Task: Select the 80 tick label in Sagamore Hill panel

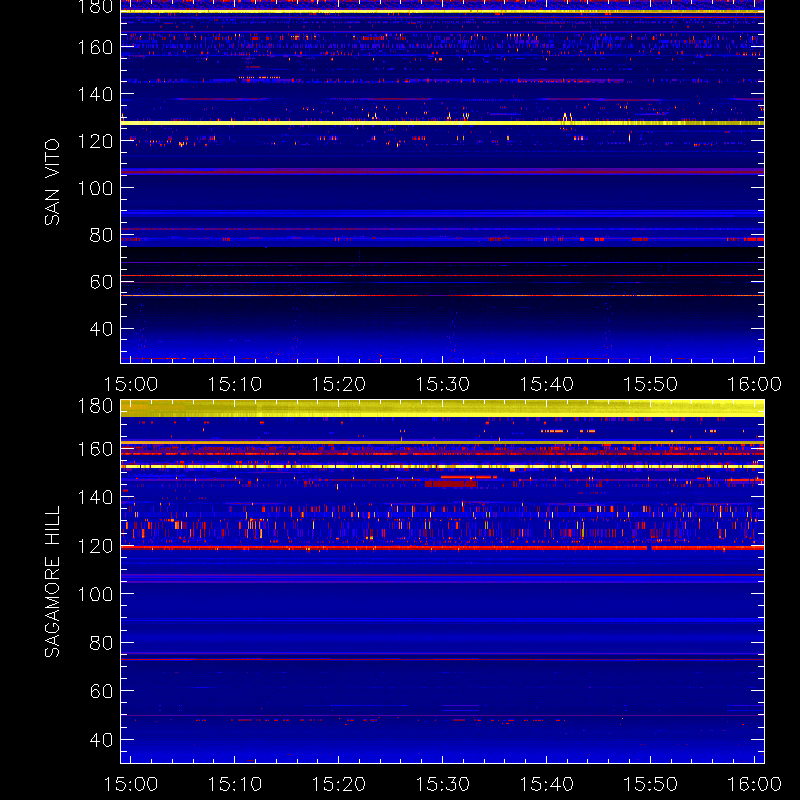Action: point(101,643)
